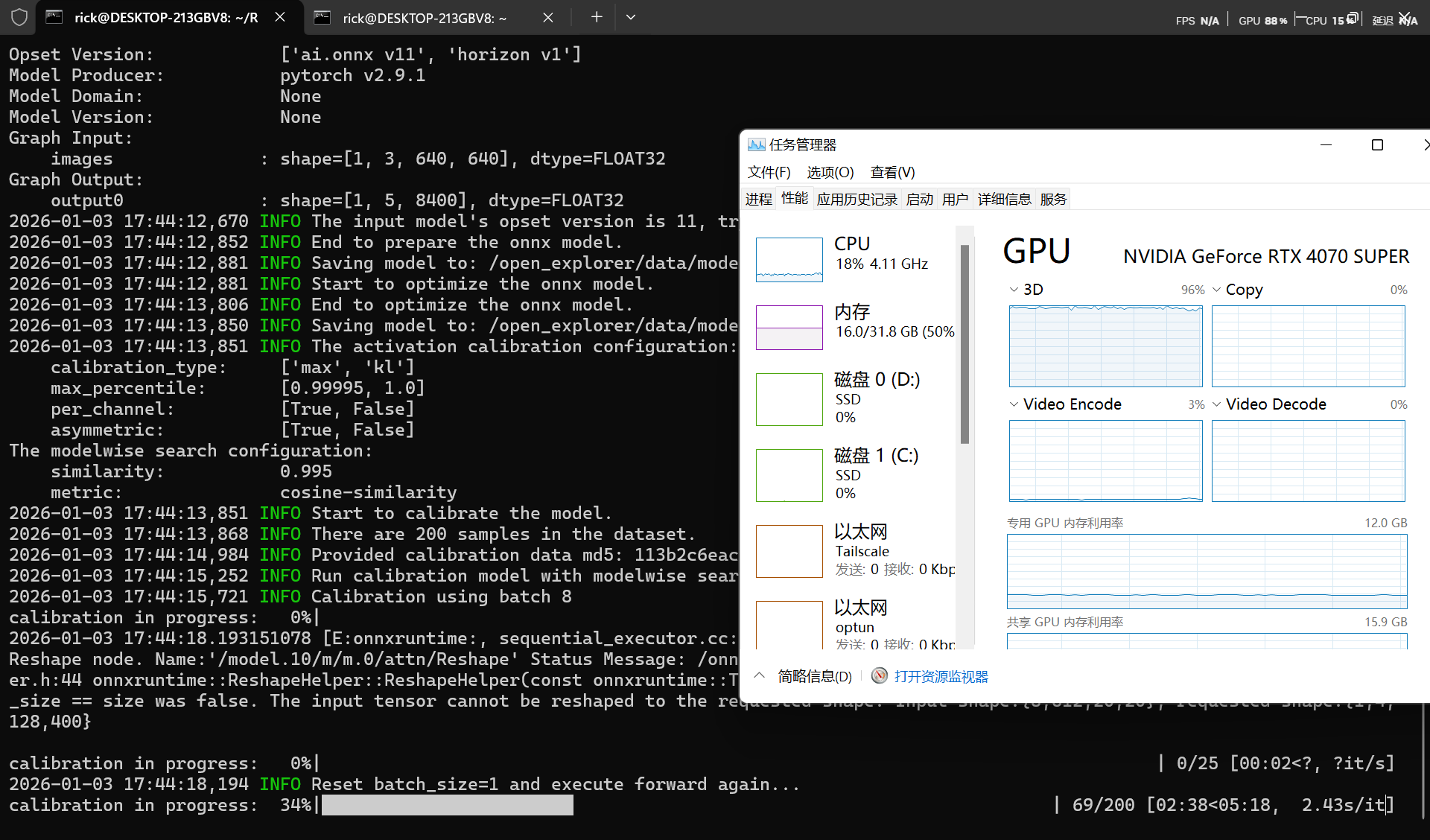Screen dimensions: 1430x840
Task: Select the 内存 memory graph thumbnail
Action: [789, 328]
